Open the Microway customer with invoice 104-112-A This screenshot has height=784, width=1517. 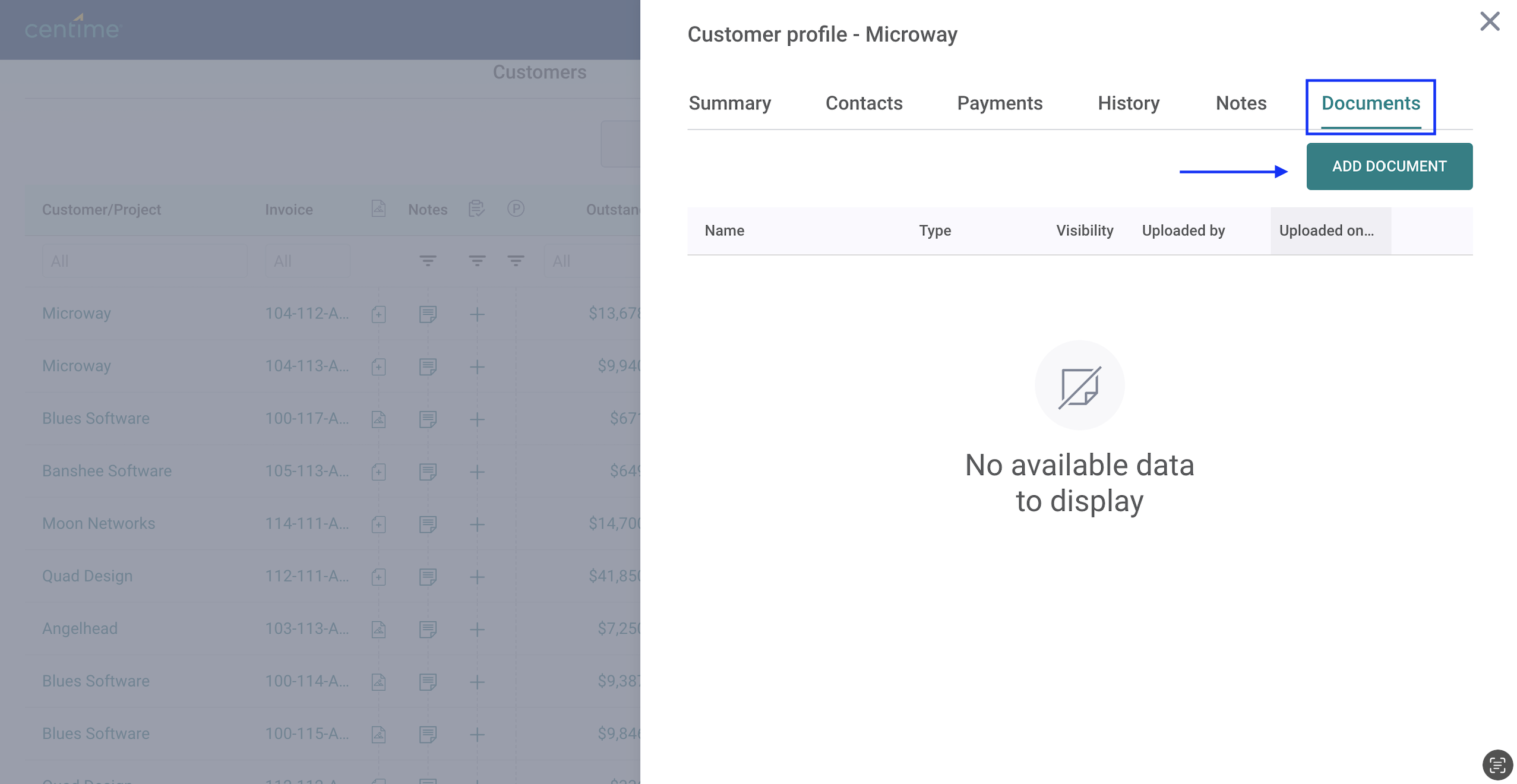(x=76, y=314)
